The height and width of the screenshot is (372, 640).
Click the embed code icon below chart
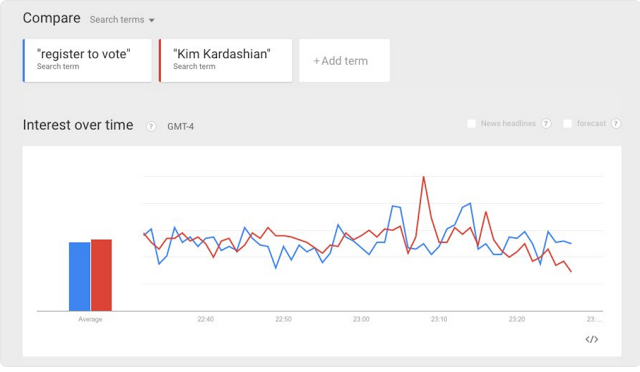click(592, 339)
